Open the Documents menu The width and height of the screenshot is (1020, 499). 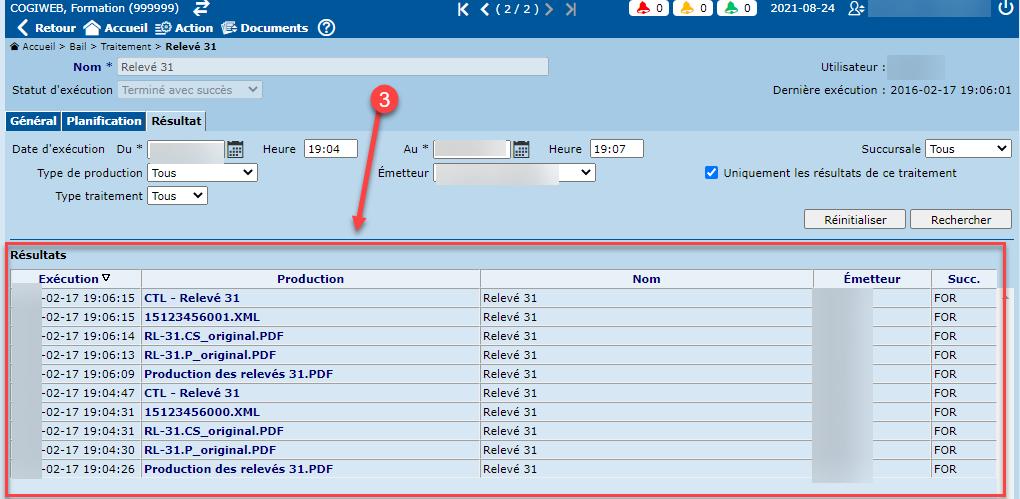(229, 28)
